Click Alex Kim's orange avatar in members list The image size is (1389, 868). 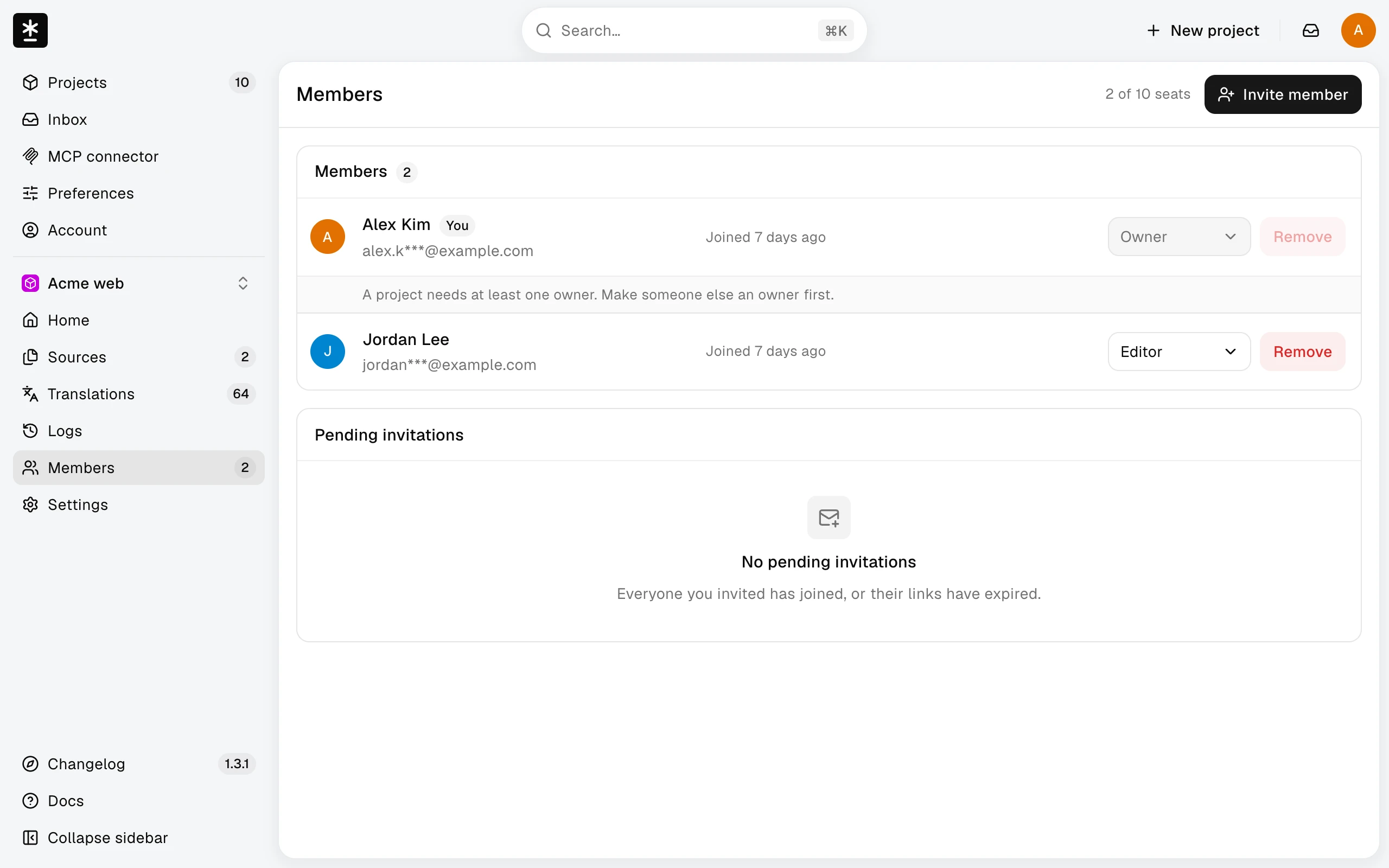(328, 237)
